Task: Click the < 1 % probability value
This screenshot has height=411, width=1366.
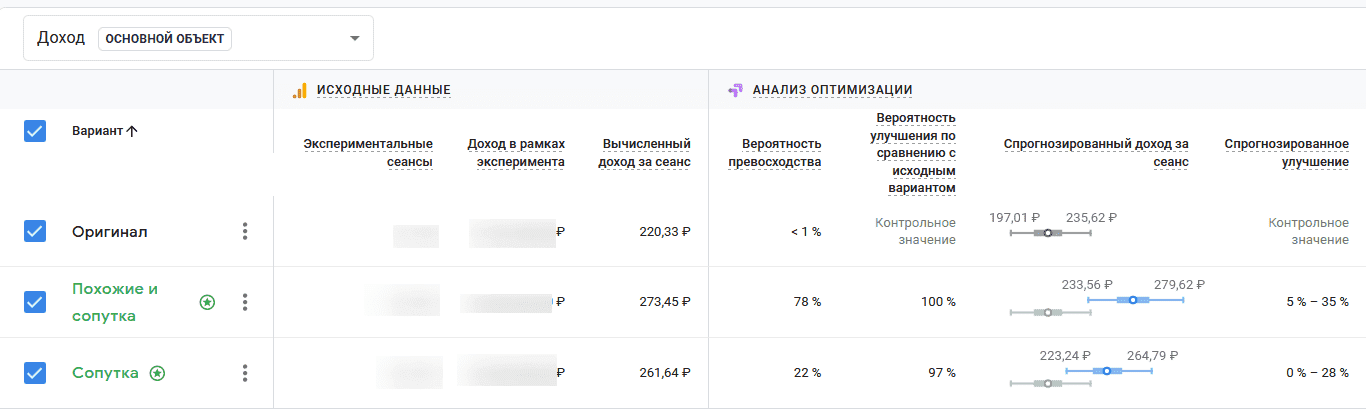Action: [x=805, y=231]
